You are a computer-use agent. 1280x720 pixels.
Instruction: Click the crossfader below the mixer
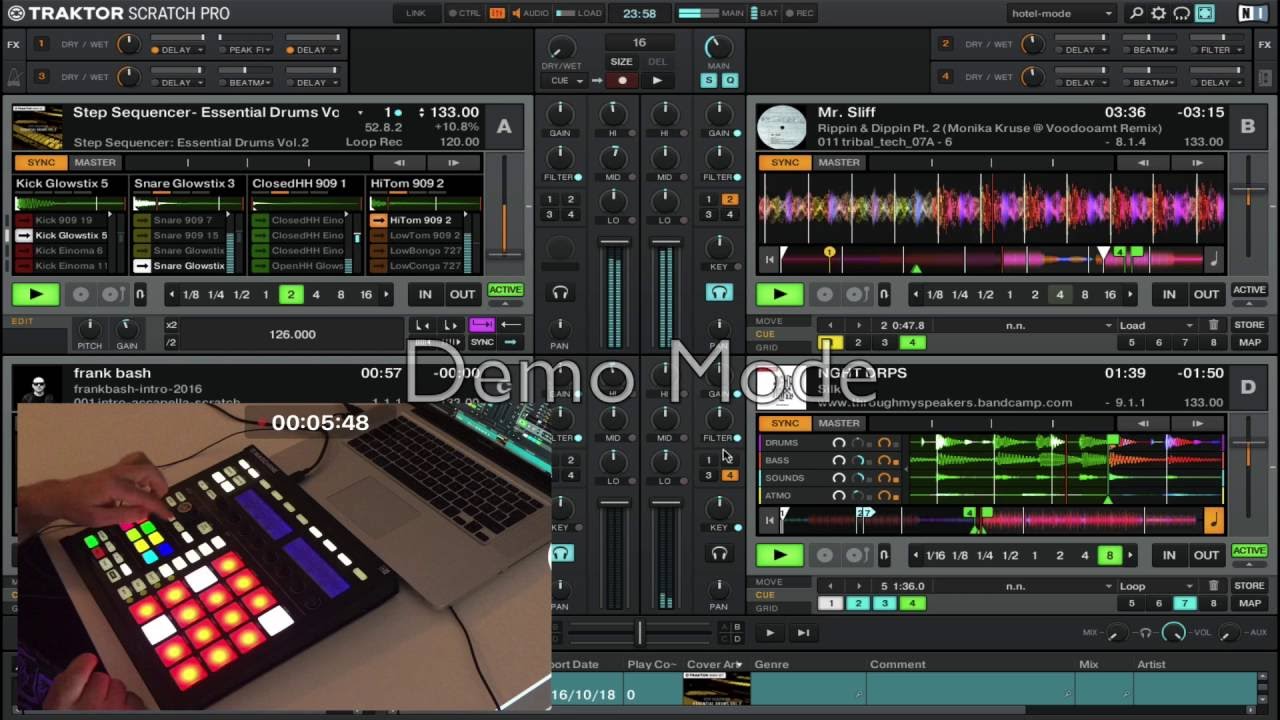pos(640,632)
